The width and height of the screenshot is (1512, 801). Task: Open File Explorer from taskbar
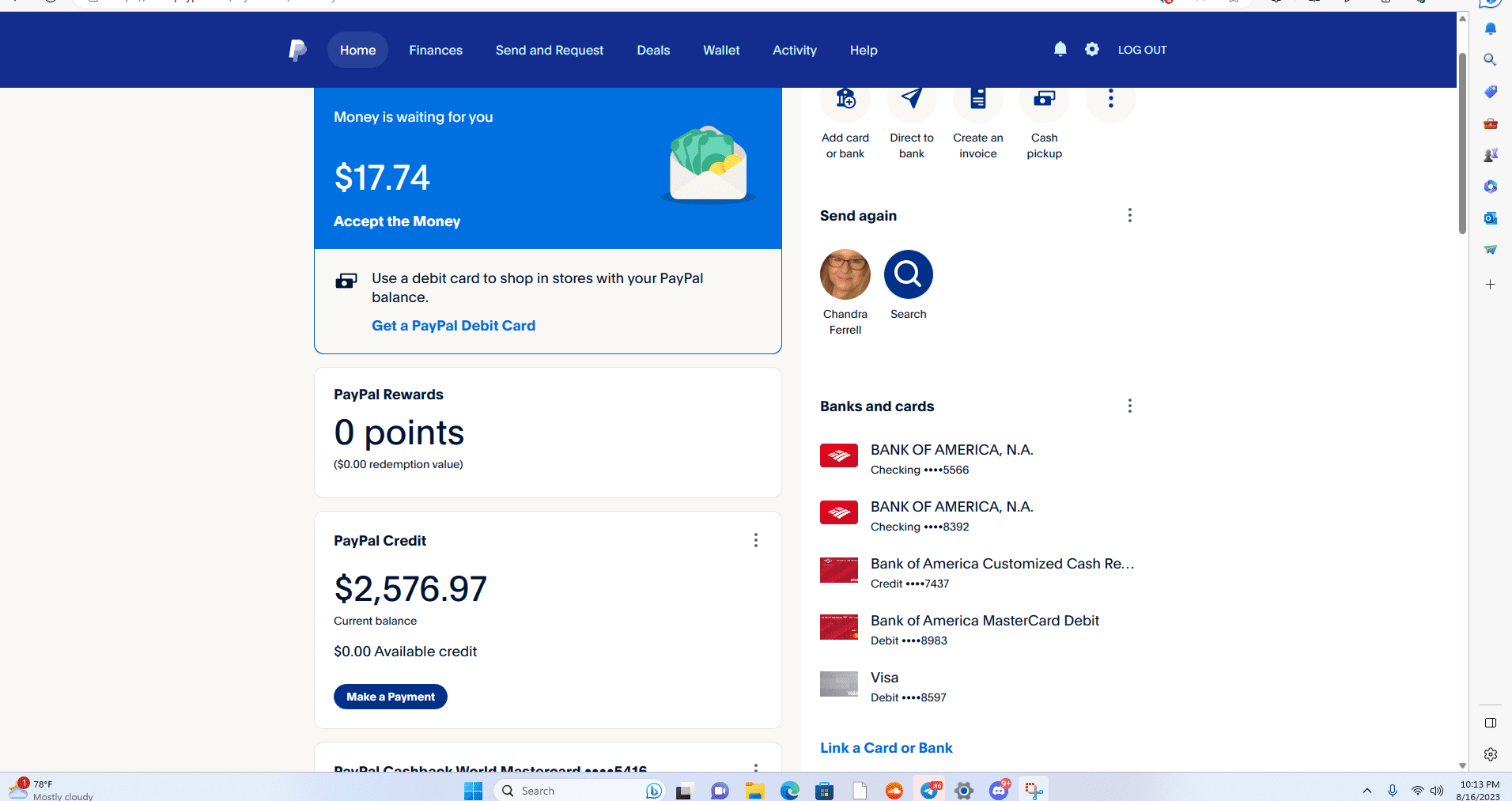pos(754,791)
